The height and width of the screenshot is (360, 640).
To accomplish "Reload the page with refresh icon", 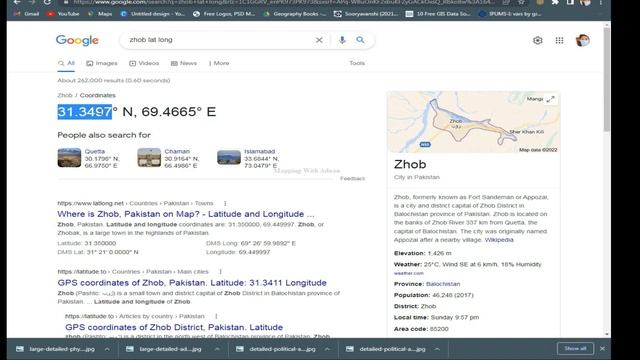I will point(48,2).
